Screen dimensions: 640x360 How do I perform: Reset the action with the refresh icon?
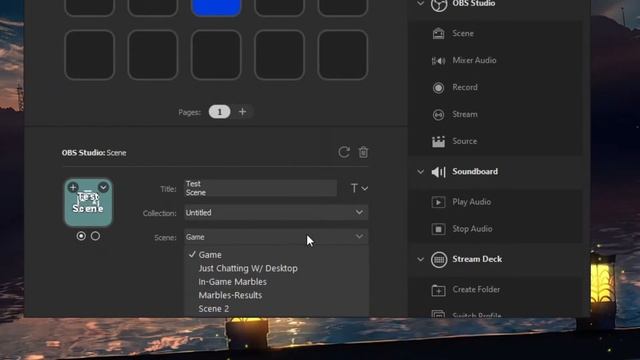[344, 152]
